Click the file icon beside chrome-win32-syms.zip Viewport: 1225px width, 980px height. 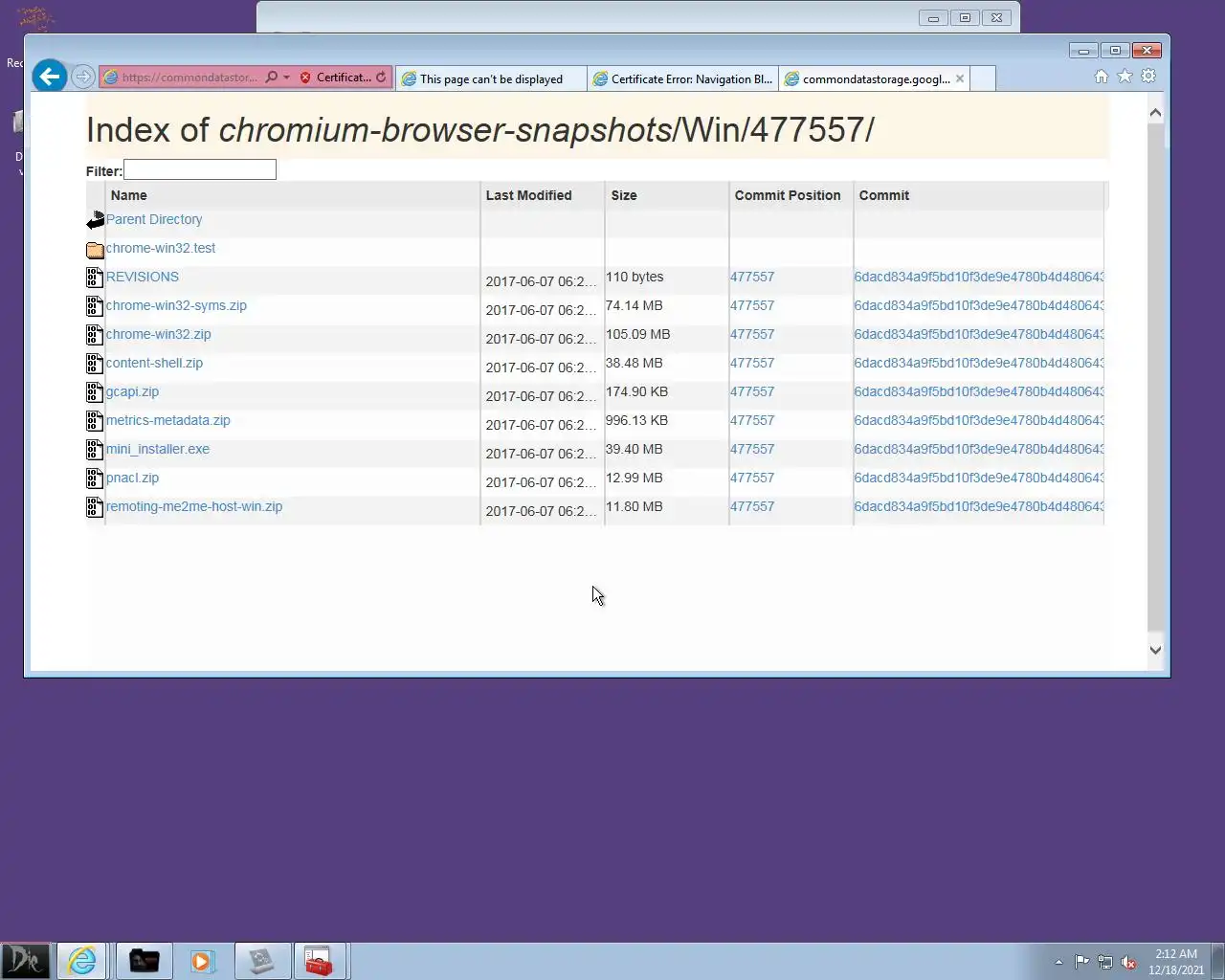pos(95,306)
